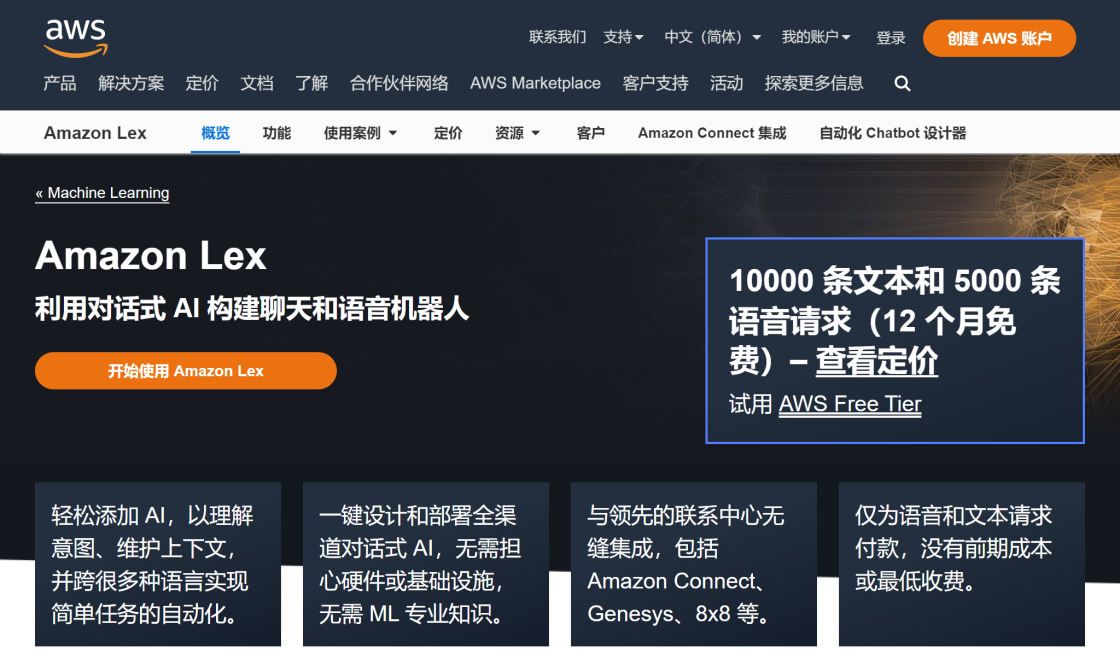The height and width of the screenshot is (652, 1120).
Task: Expand the 支持 dropdown
Action: (x=623, y=37)
